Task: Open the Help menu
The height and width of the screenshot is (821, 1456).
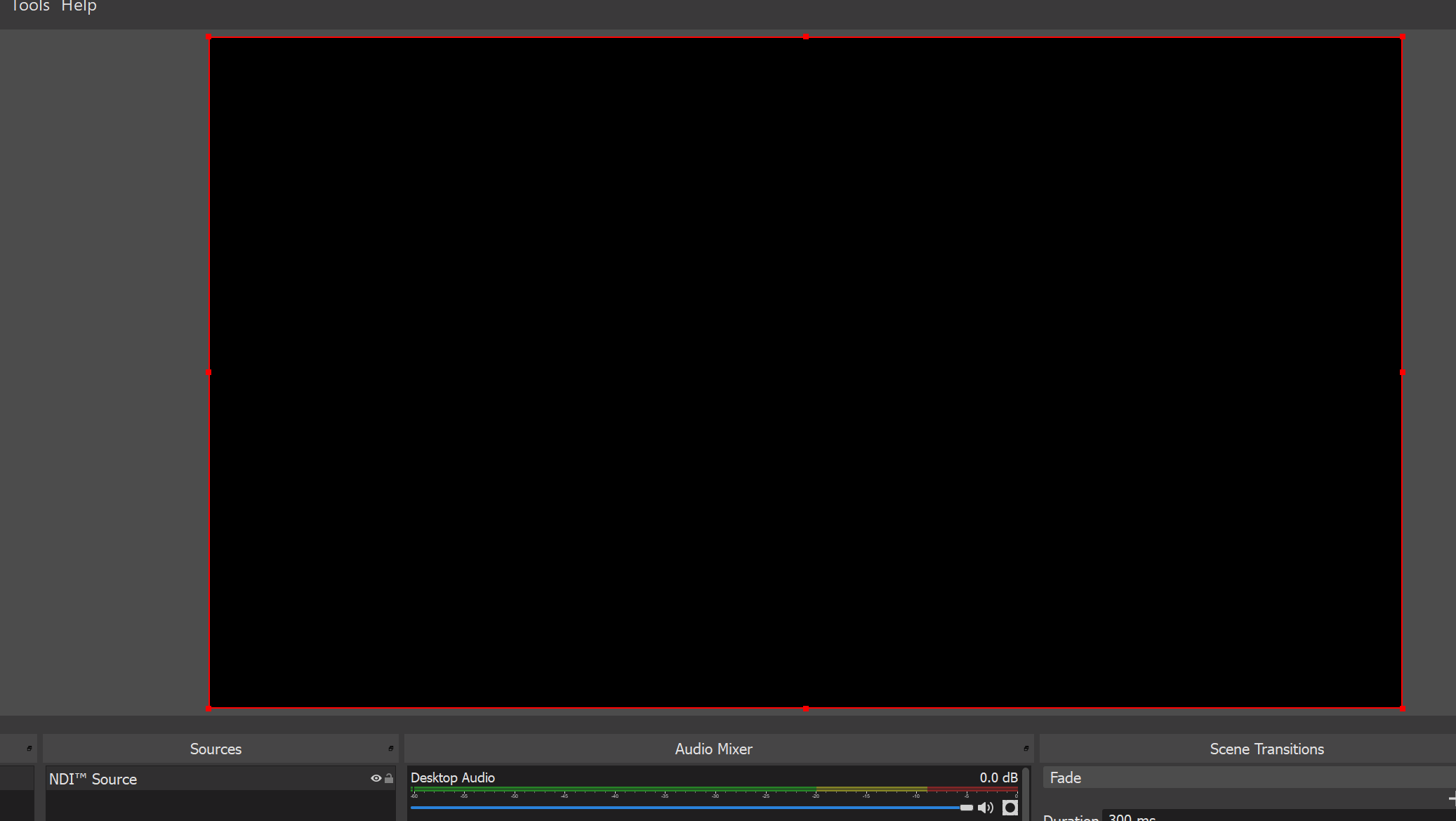Action: [x=78, y=7]
